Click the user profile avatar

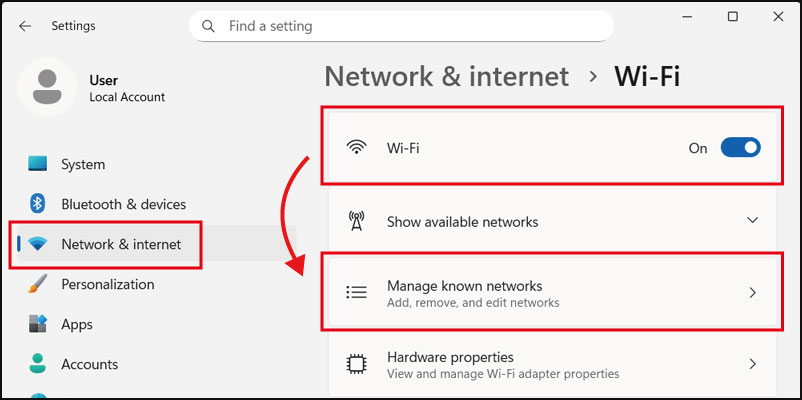[x=47, y=87]
